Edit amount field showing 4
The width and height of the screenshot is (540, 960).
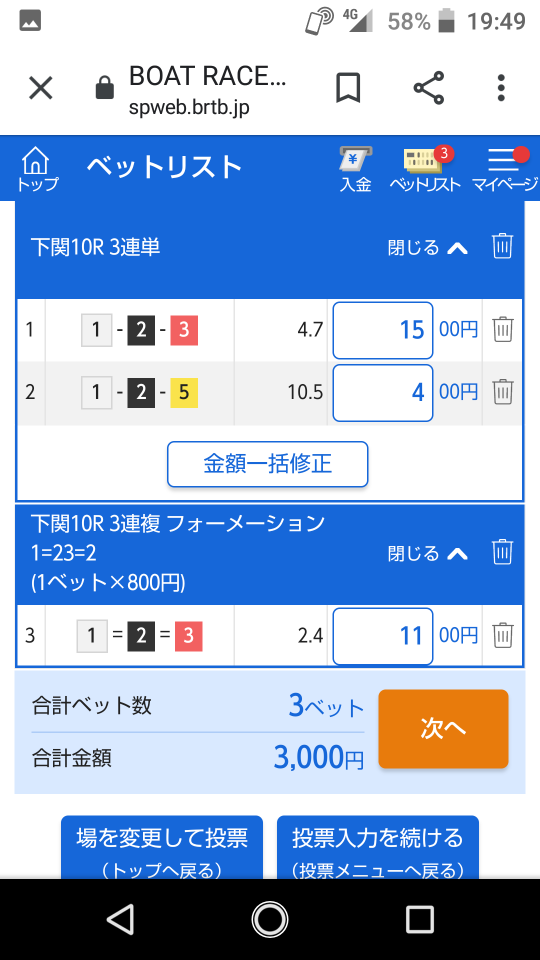pos(383,392)
